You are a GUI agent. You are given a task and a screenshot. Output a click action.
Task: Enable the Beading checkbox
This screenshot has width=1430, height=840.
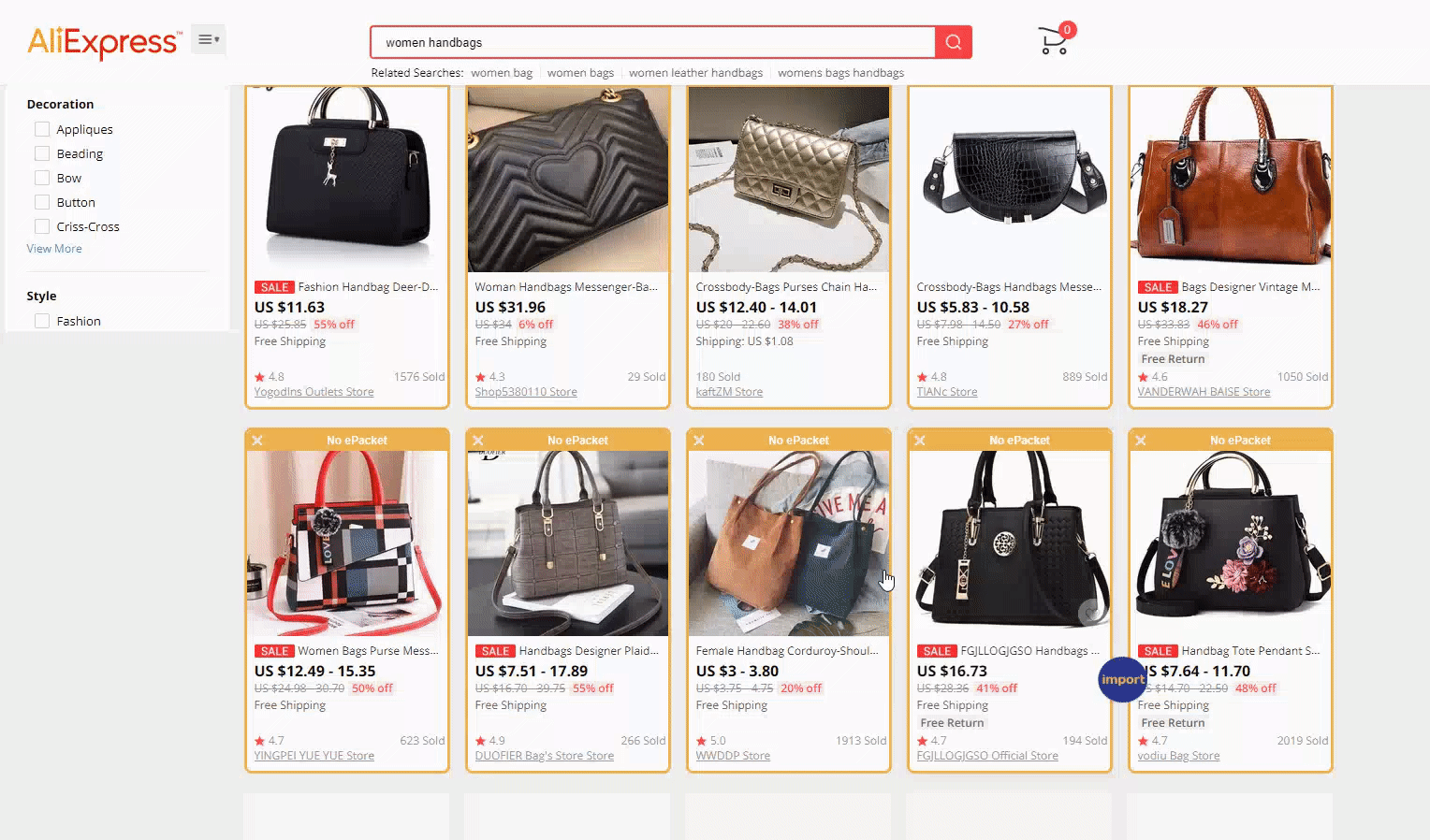42,153
